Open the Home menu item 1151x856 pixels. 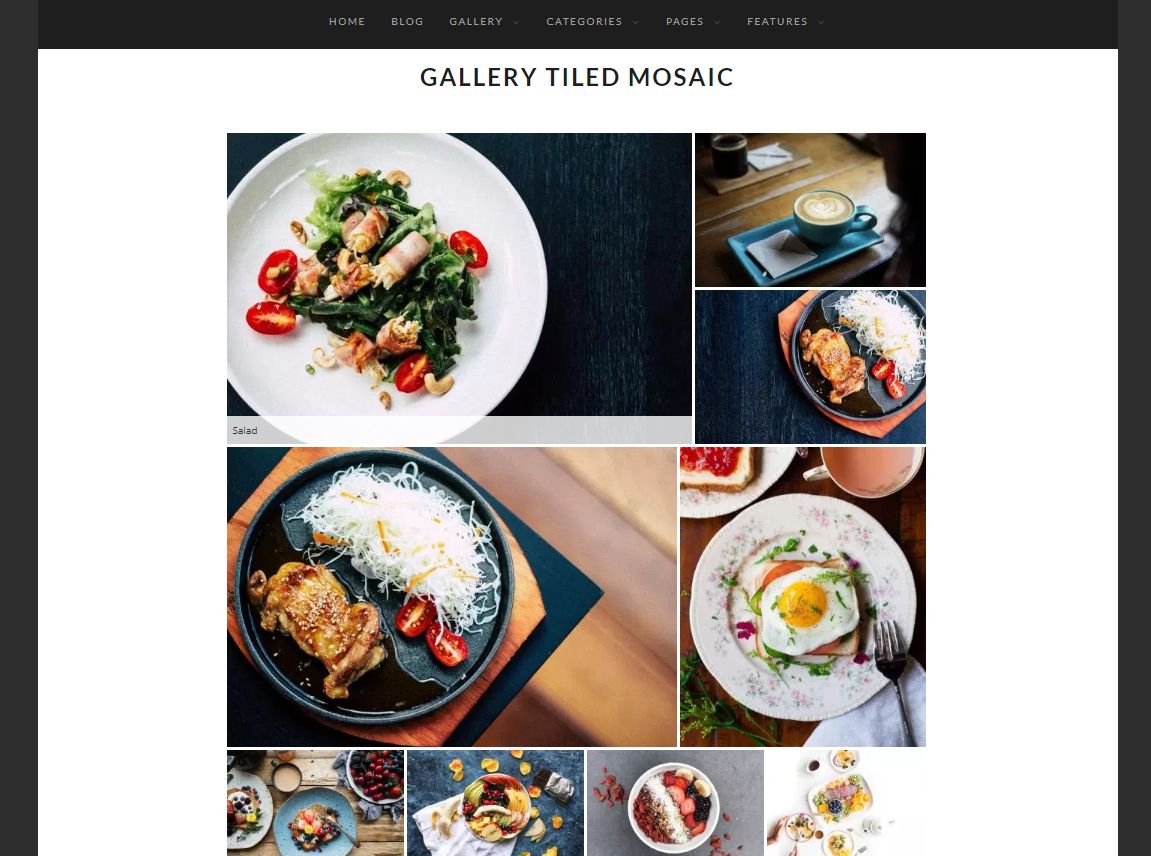tap(346, 21)
